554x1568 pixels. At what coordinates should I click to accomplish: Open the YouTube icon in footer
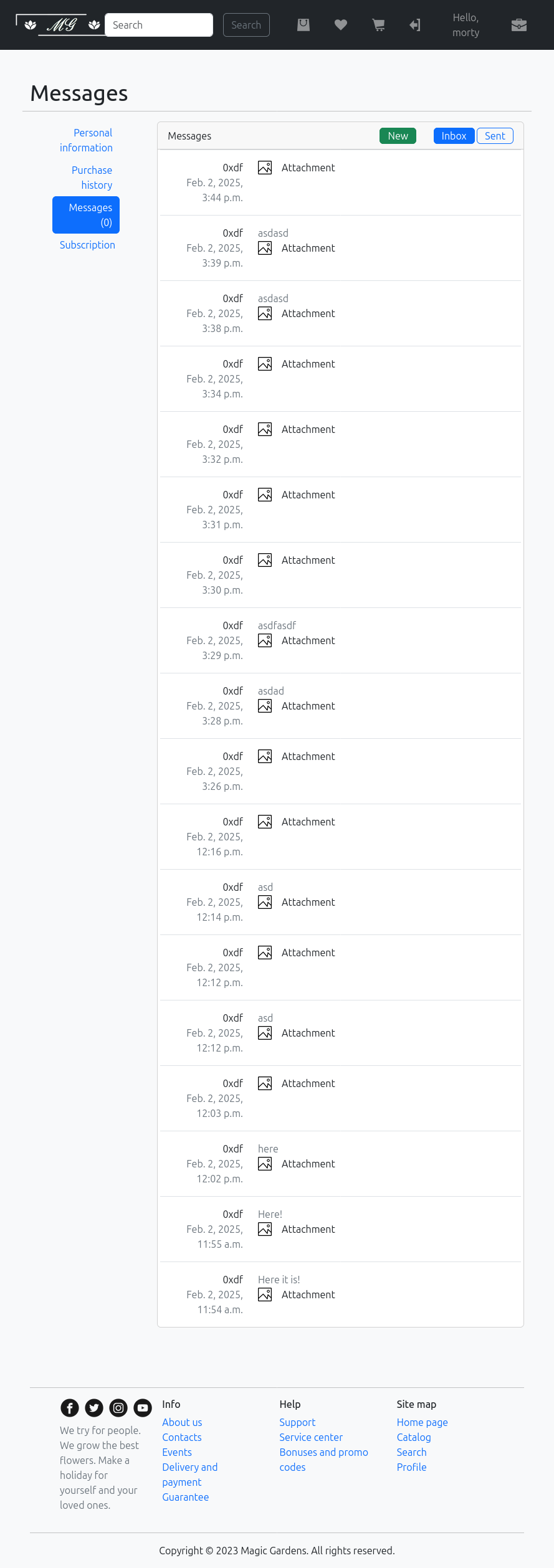(x=143, y=1407)
